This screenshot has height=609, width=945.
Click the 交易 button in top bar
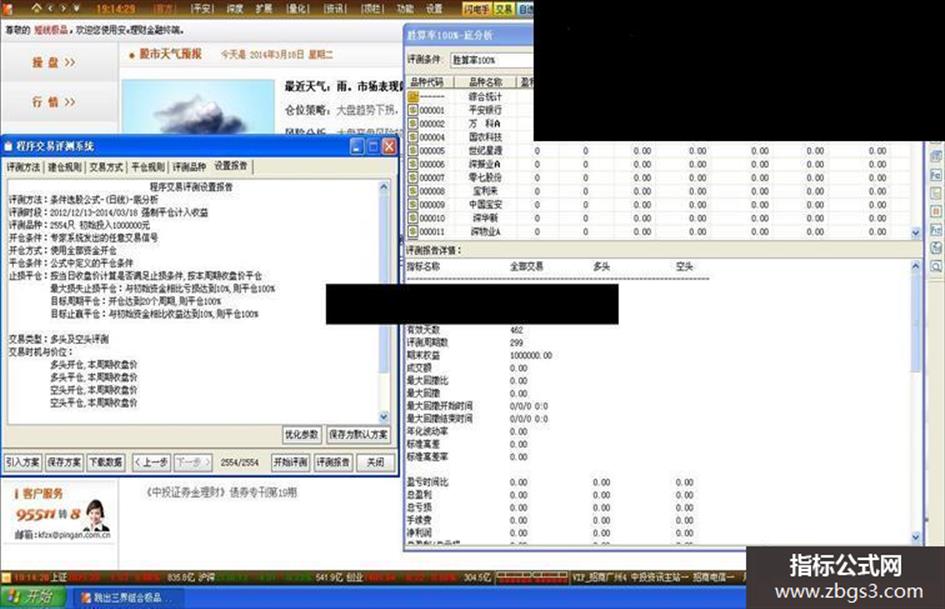click(504, 8)
